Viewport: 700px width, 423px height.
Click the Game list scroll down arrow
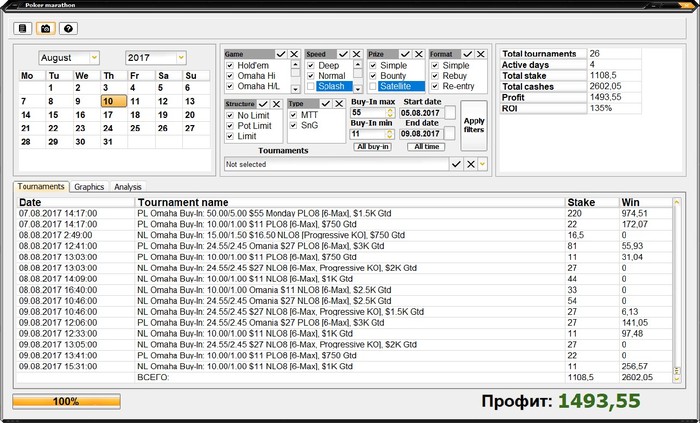click(x=295, y=89)
